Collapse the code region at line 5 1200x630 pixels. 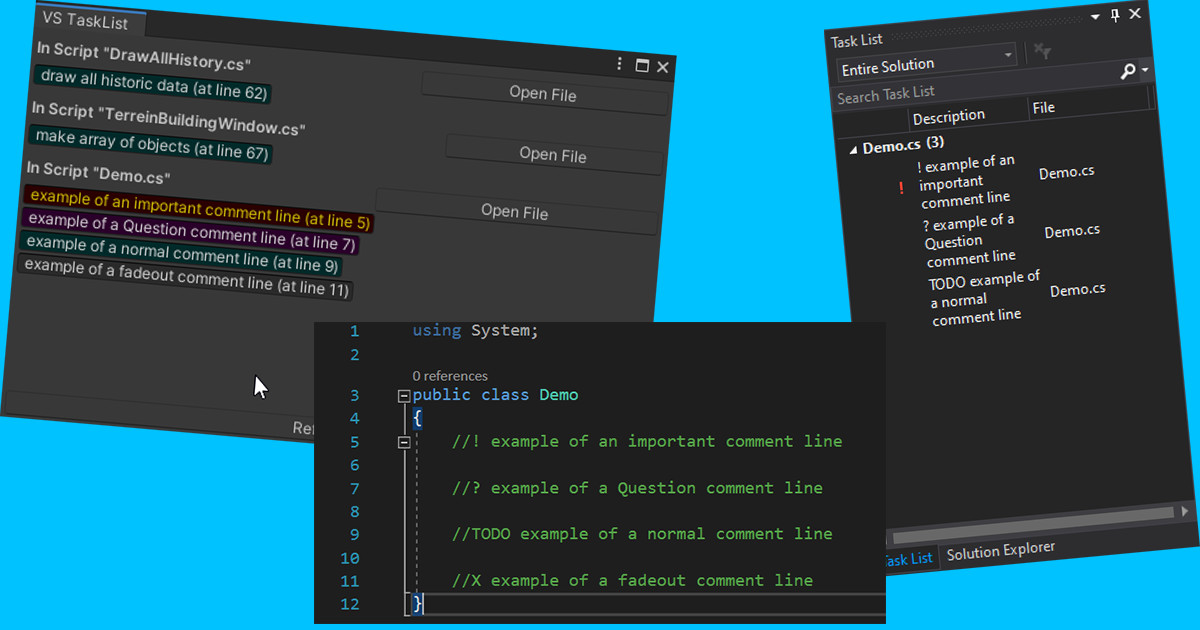(404, 442)
